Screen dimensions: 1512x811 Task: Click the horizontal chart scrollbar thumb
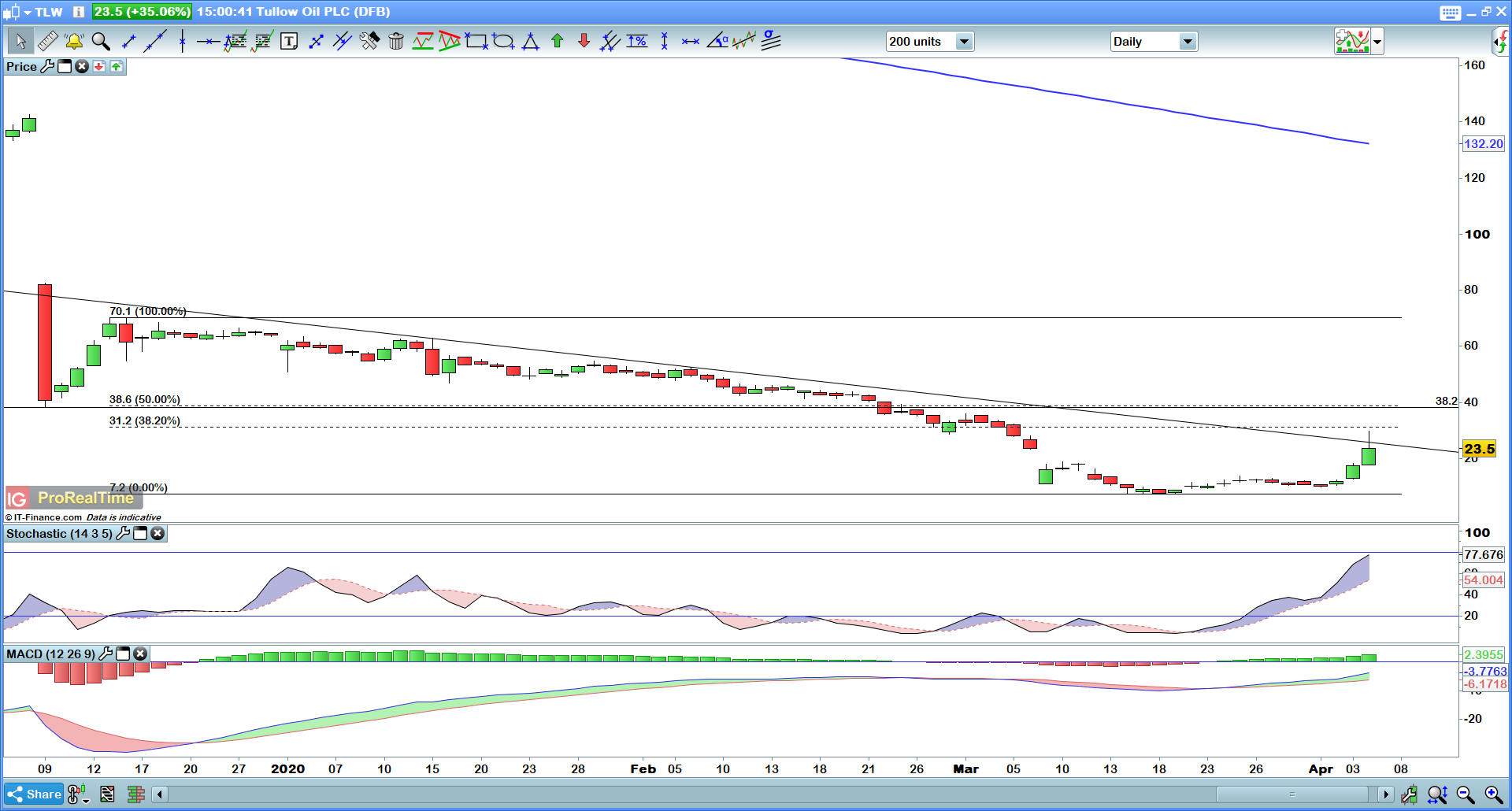tap(1292, 794)
